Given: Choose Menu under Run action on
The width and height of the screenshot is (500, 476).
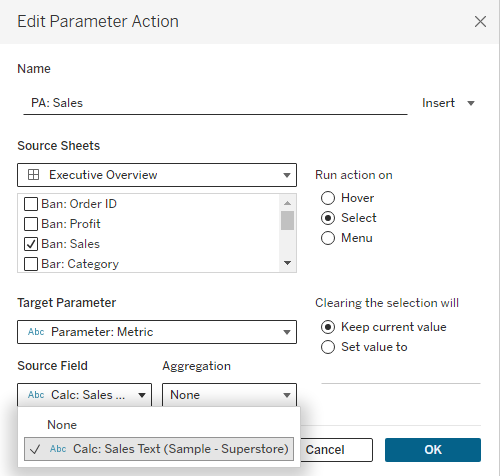Looking at the screenshot, I should pyautogui.click(x=328, y=238).
